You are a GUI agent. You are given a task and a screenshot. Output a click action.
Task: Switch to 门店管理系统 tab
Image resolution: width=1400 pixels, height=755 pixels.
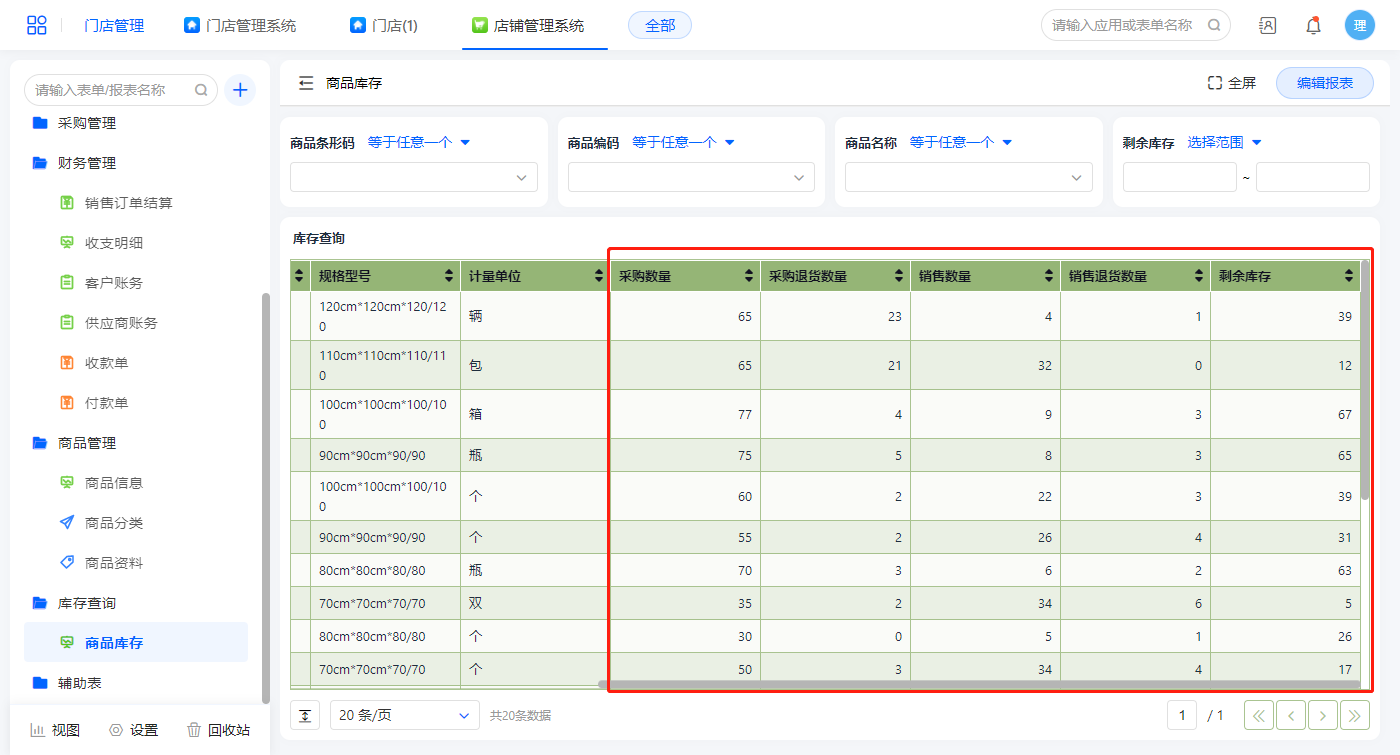(240, 26)
